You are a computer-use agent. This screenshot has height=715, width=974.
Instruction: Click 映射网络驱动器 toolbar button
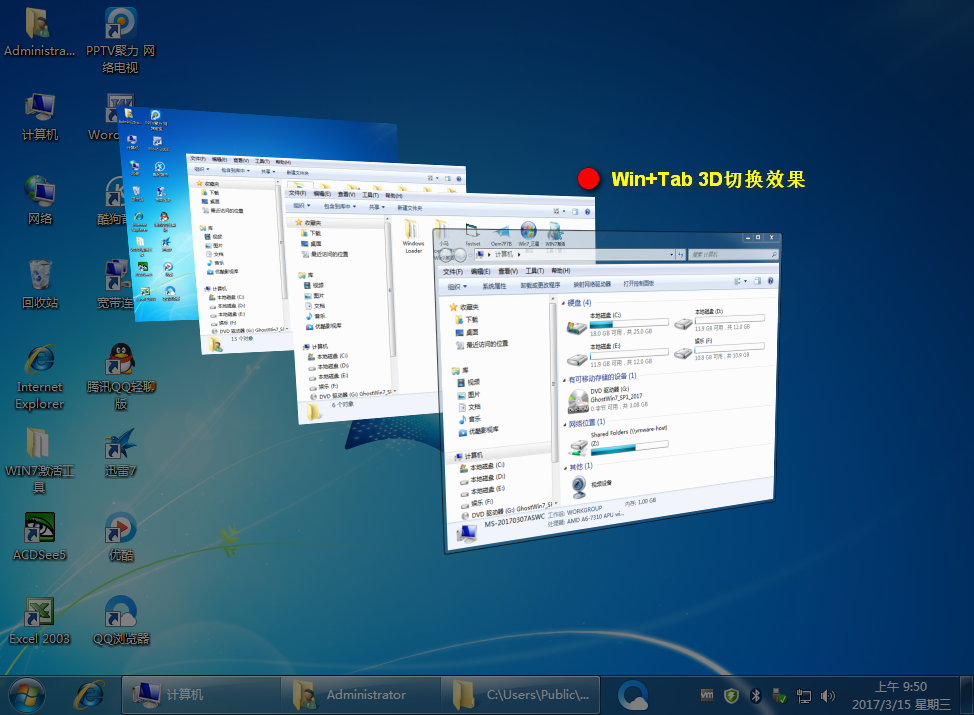click(x=591, y=284)
